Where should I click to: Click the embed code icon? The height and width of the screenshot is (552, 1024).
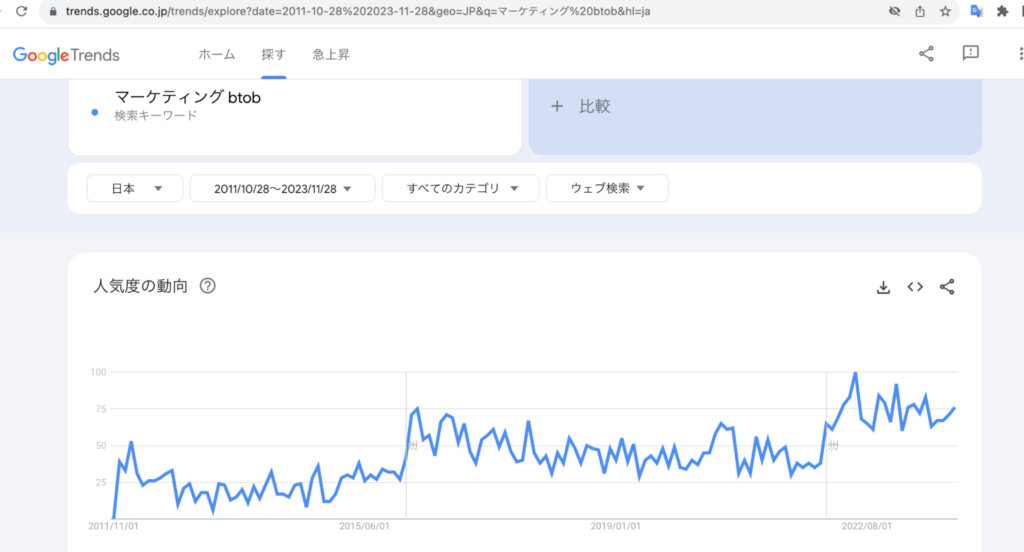915,287
